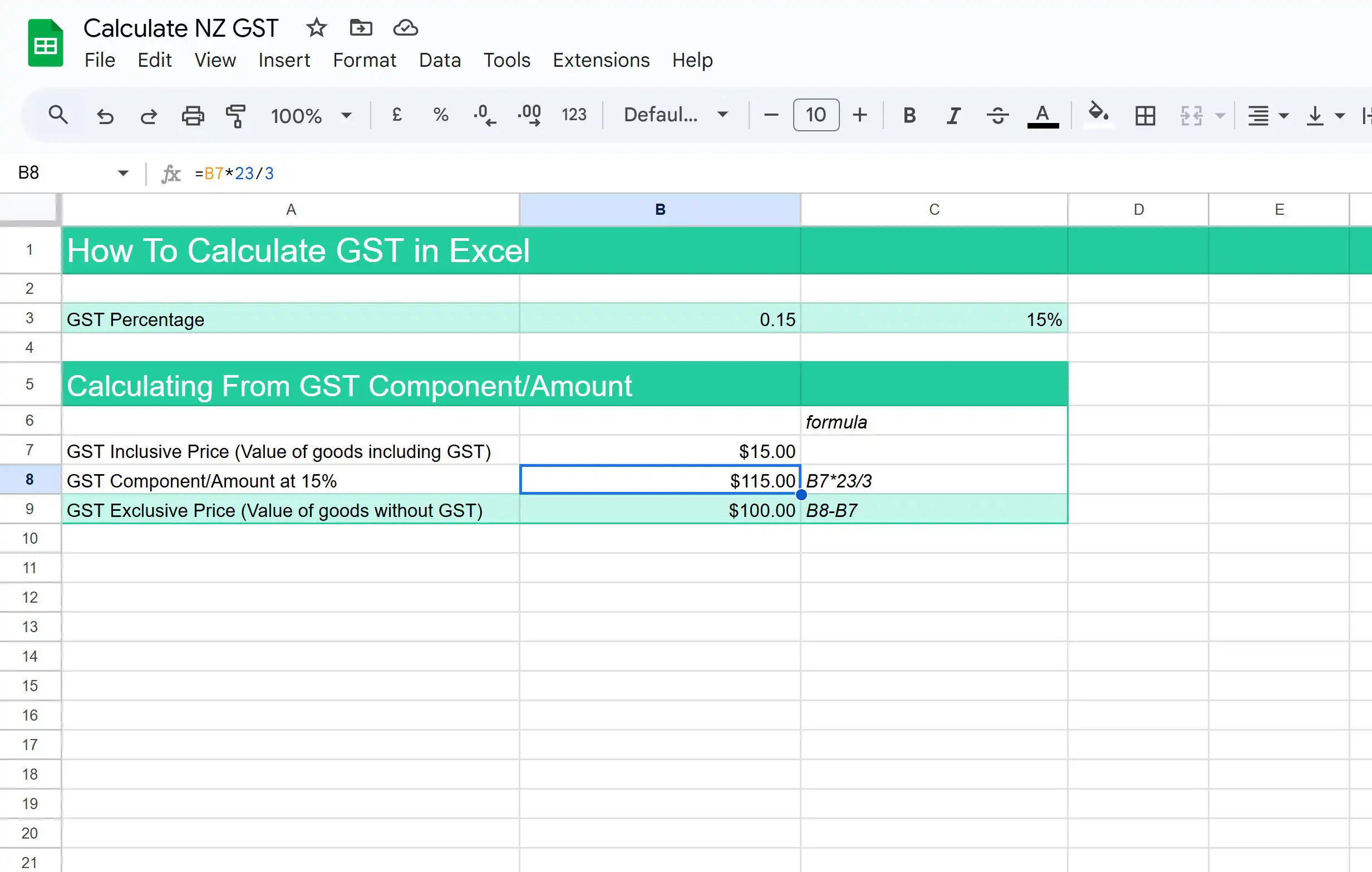Select row 9 header
This screenshot has height=872, width=1372.
pos(29,509)
